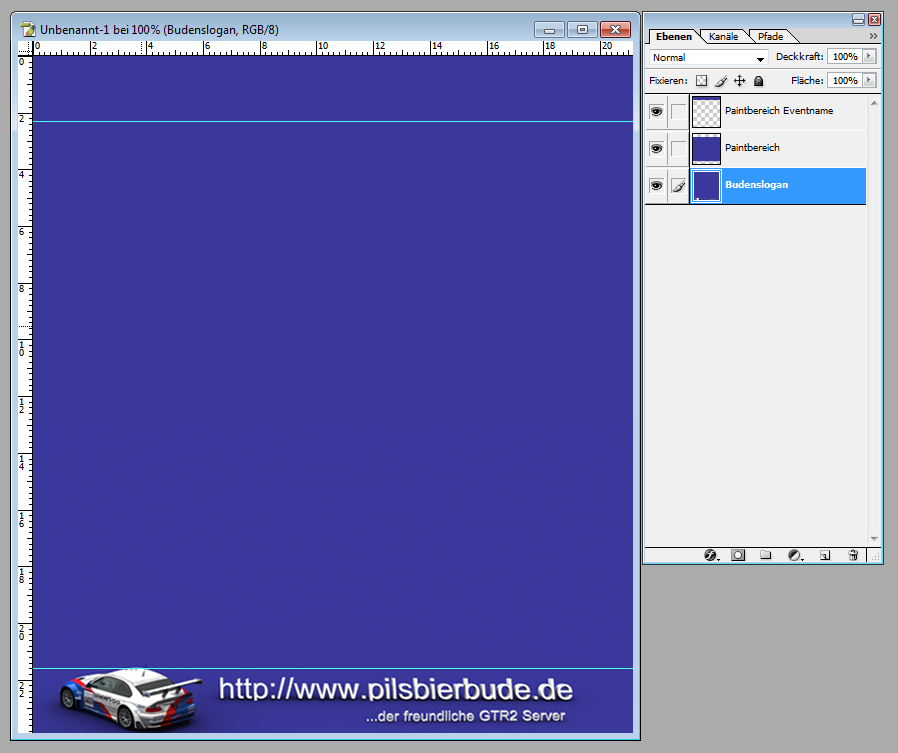This screenshot has height=753, width=898.
Task: Switch to the Kanäle tab
Action: tap(723, 37)
